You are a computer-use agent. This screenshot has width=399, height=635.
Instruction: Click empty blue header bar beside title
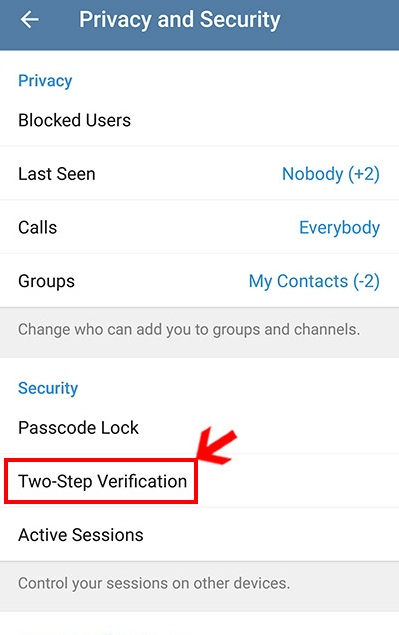click(340, 20)
